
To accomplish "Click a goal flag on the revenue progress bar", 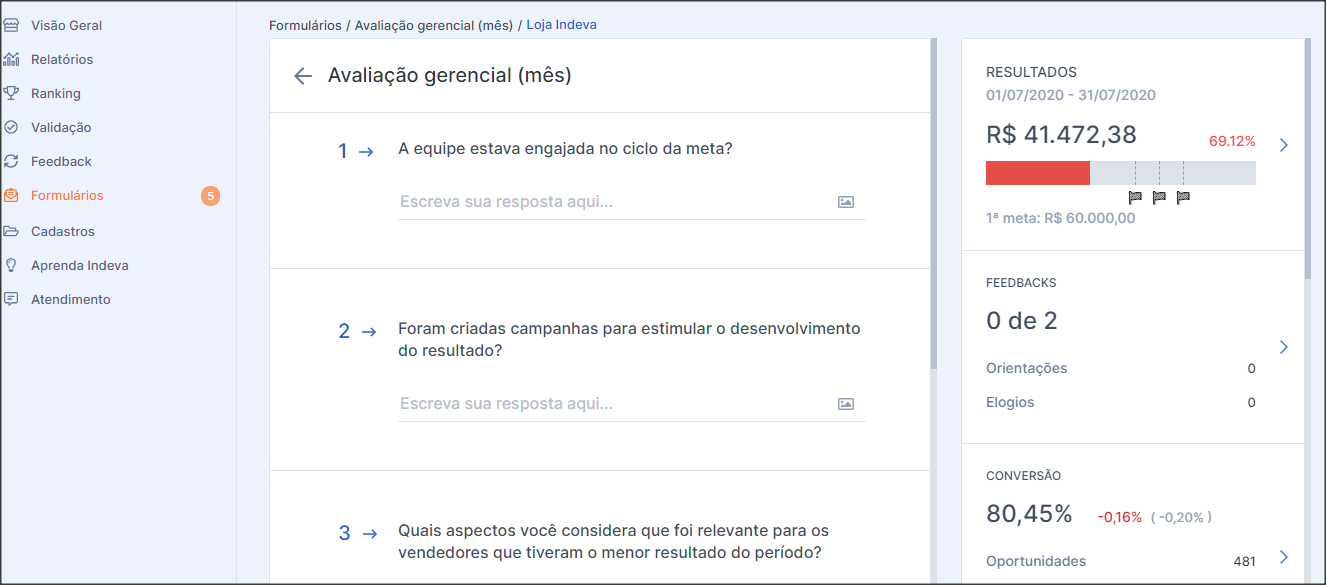I will pos(1135,197).
